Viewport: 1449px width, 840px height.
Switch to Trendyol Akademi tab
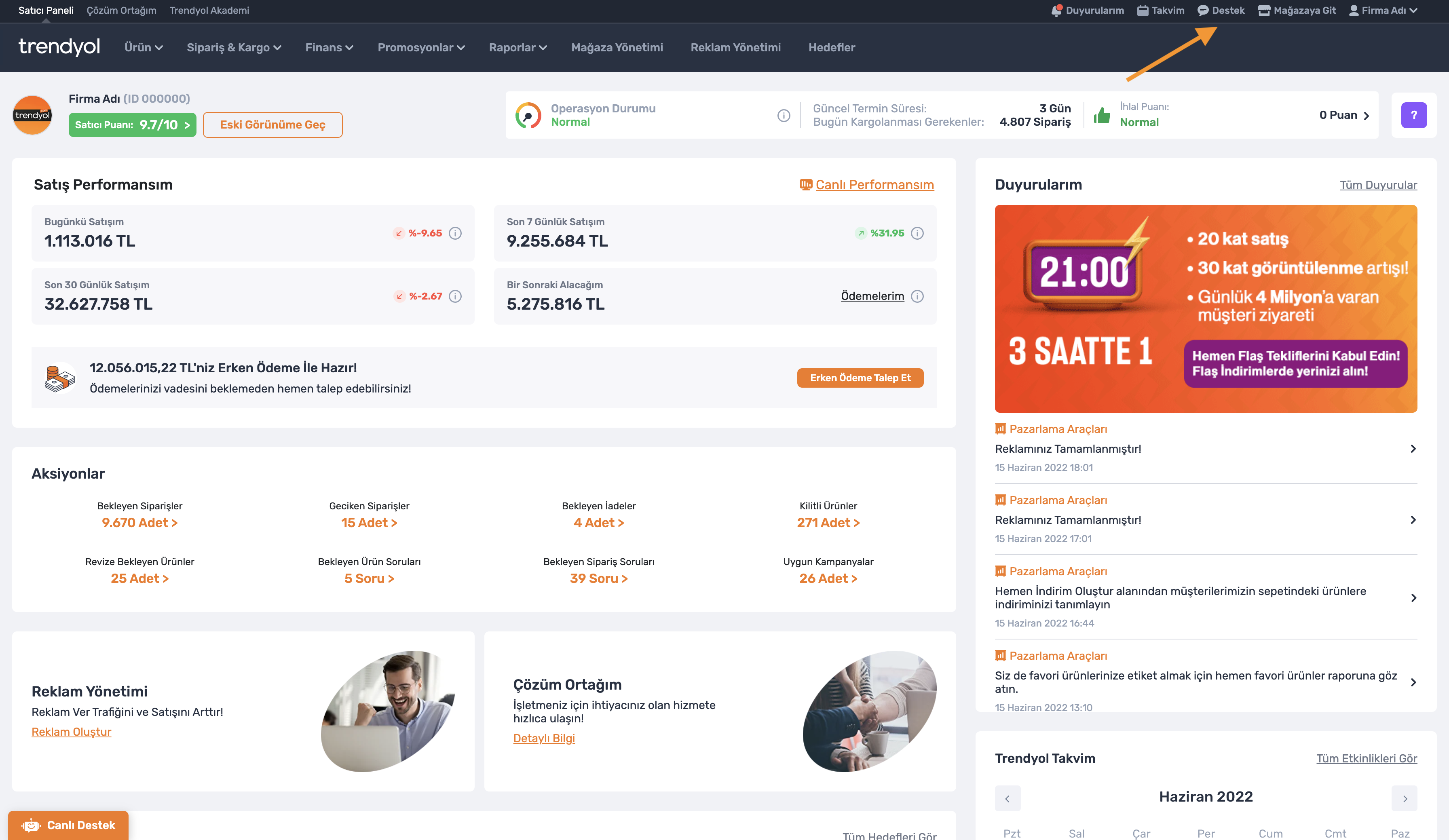coord(209,11)
